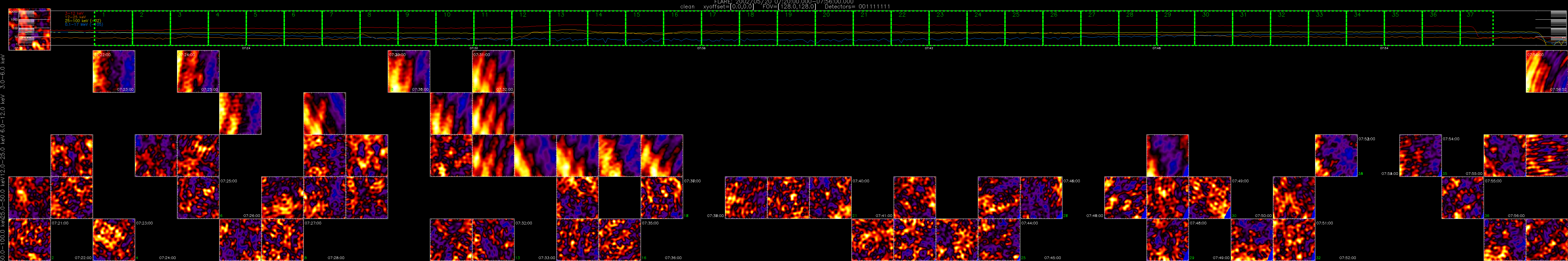Open 25-50 keV image labeled interval 6
This screenshot has height=261, width=1568.
click(198, 198)
